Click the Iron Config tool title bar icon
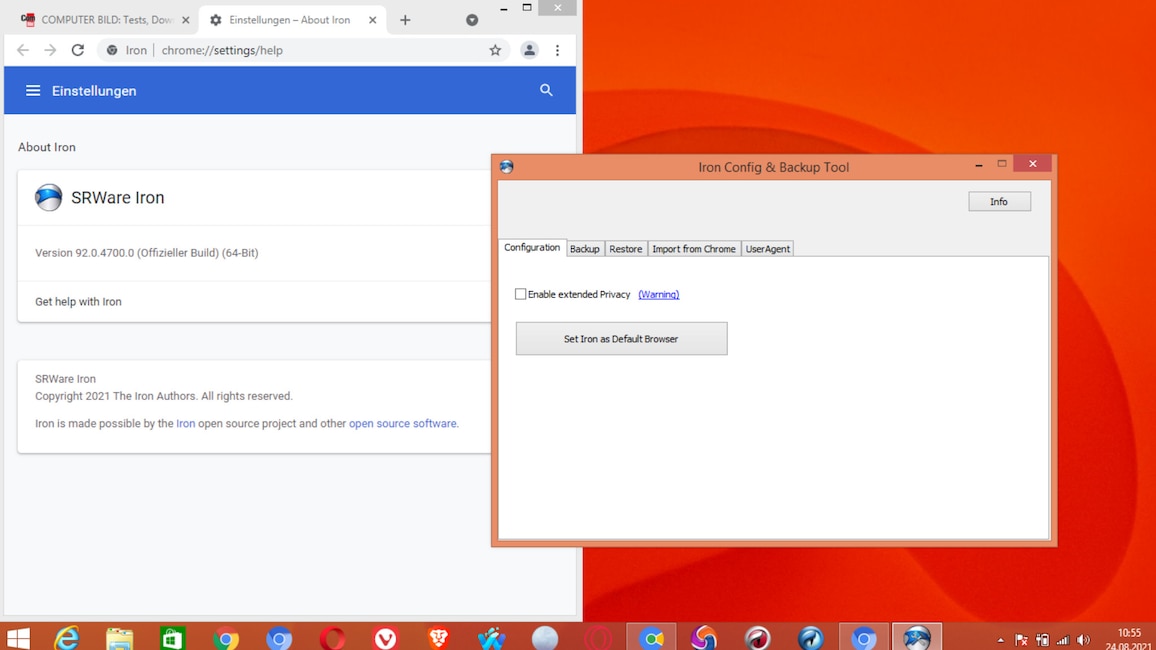 coord(506,167)
